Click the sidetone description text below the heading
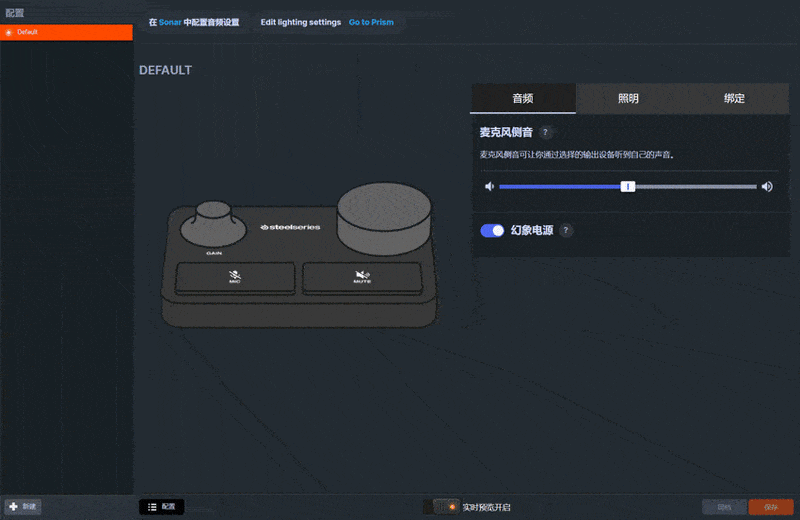 click(577, 155)
